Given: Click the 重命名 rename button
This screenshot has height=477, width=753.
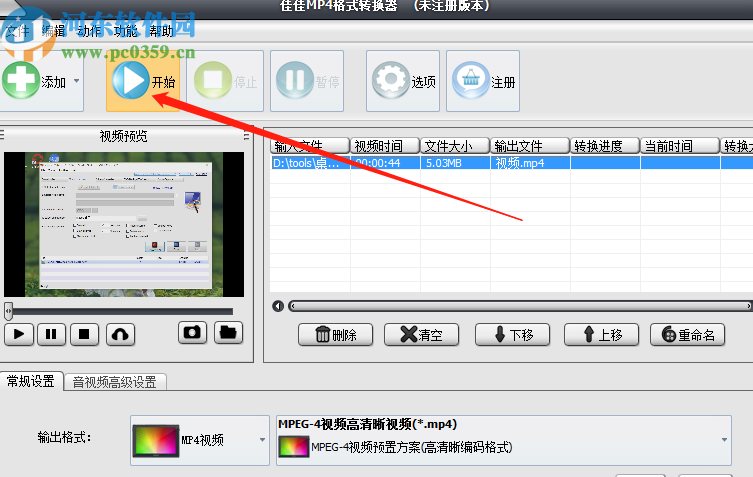Looking at the screenshot, I should (x=687, y=334).
